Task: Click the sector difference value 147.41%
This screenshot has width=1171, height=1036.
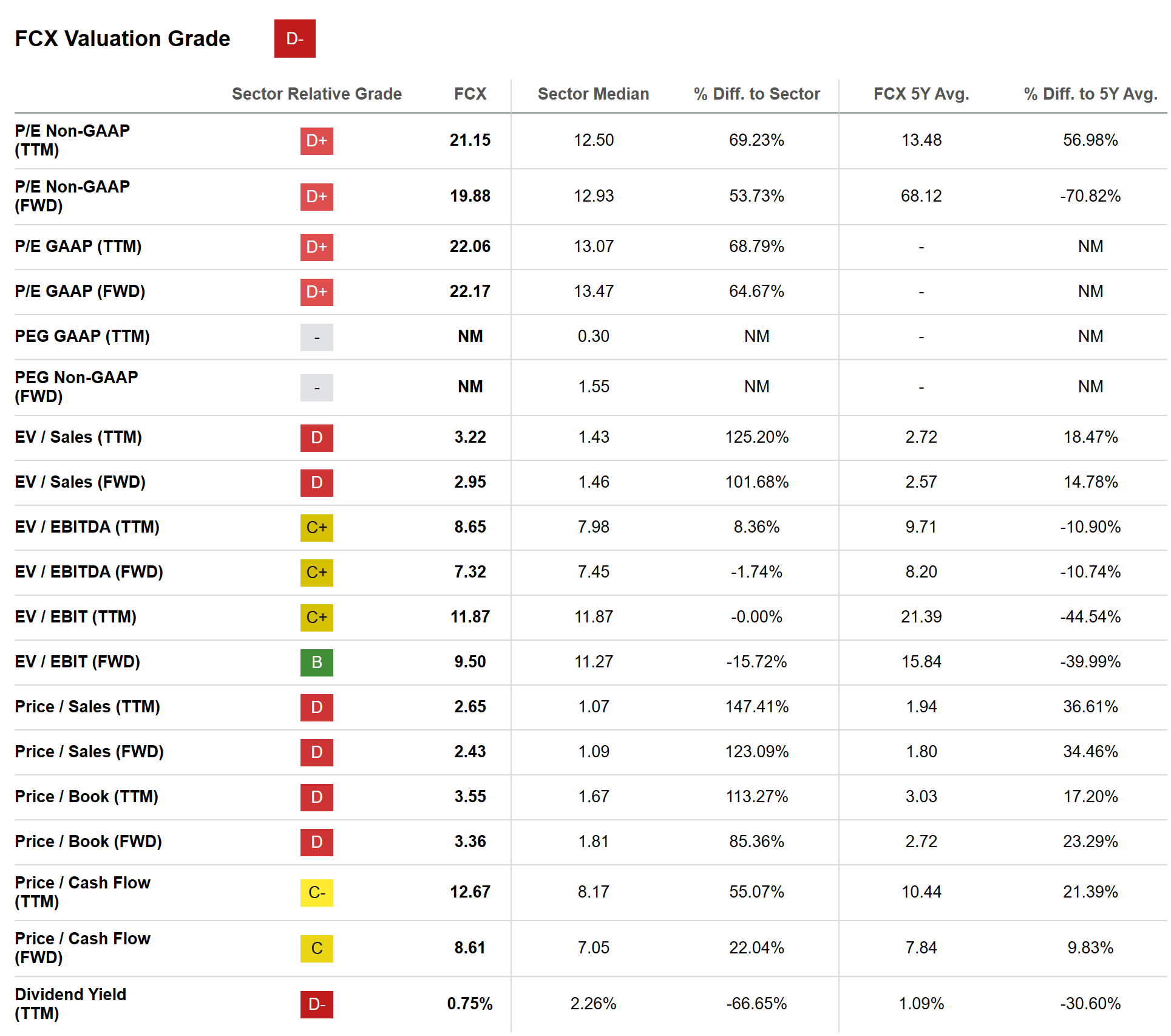Action: (756, 707)
